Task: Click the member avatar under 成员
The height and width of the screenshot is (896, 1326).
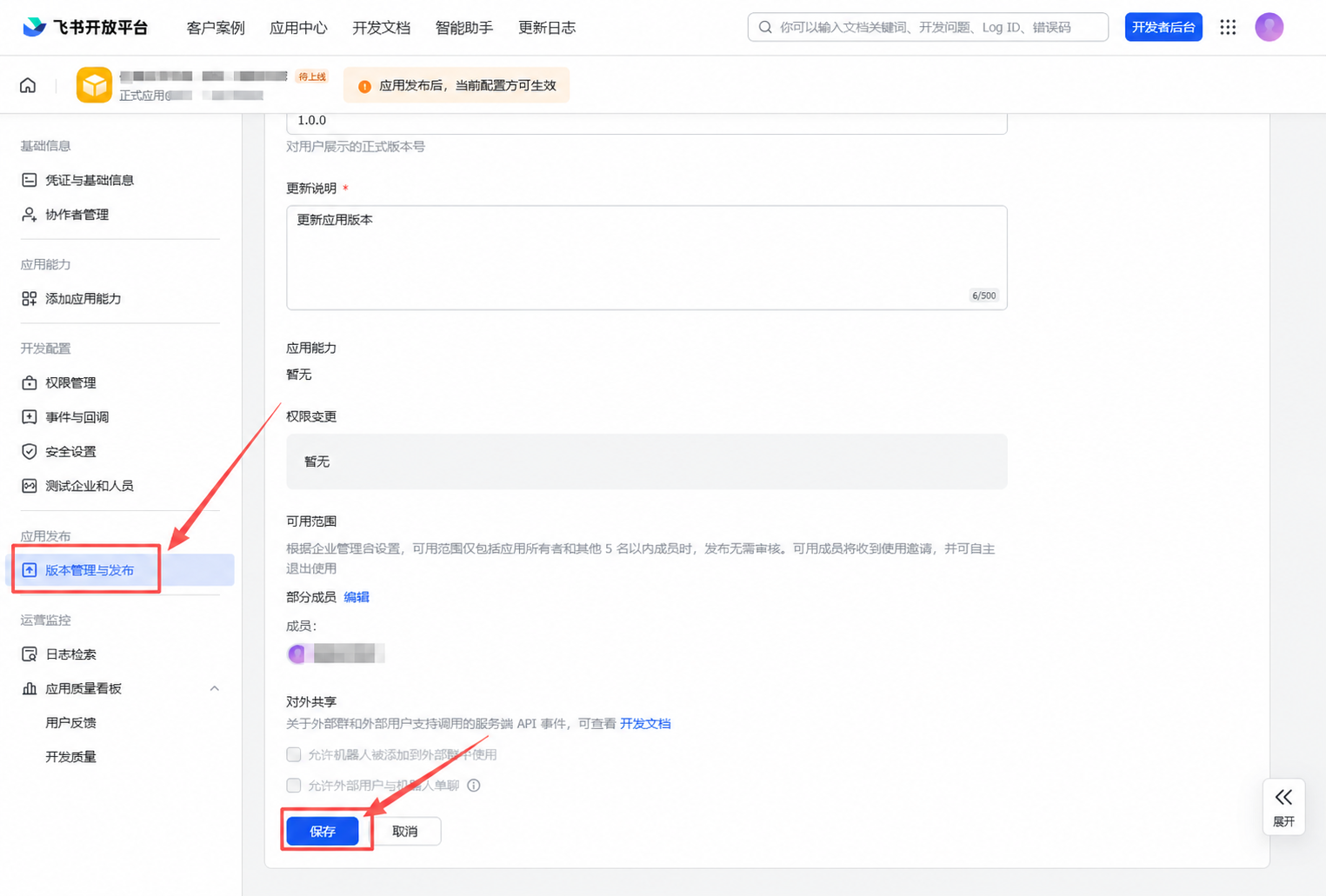Action: pos(297,654)
